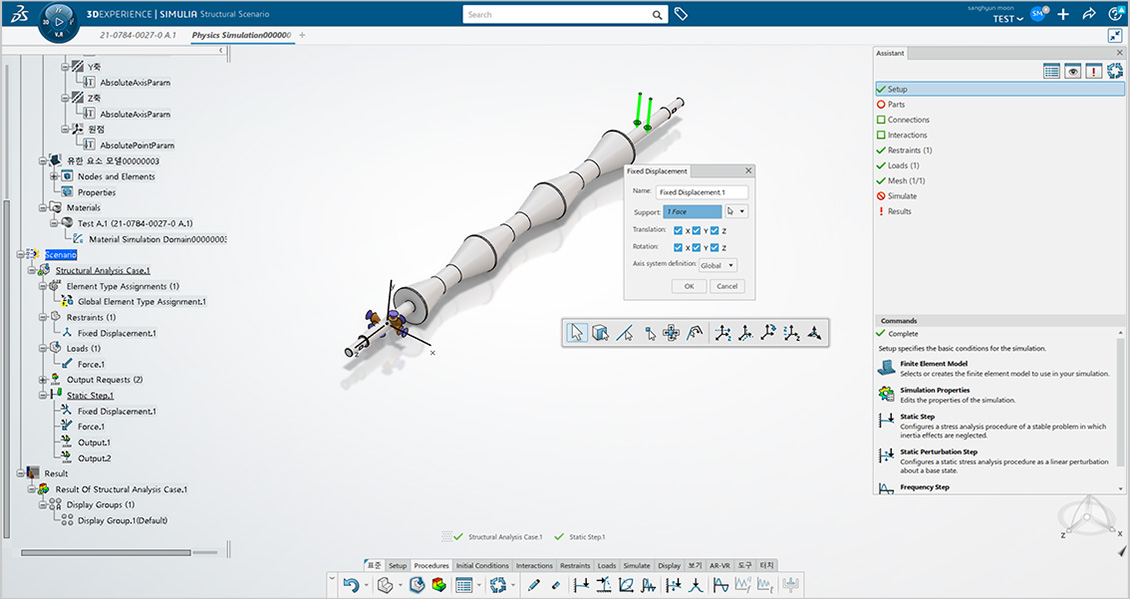Image resolution: width=1130 pixels, height=599 pixels.
Task: Select the arrow pointer selection tool
Action: point(576,333)
